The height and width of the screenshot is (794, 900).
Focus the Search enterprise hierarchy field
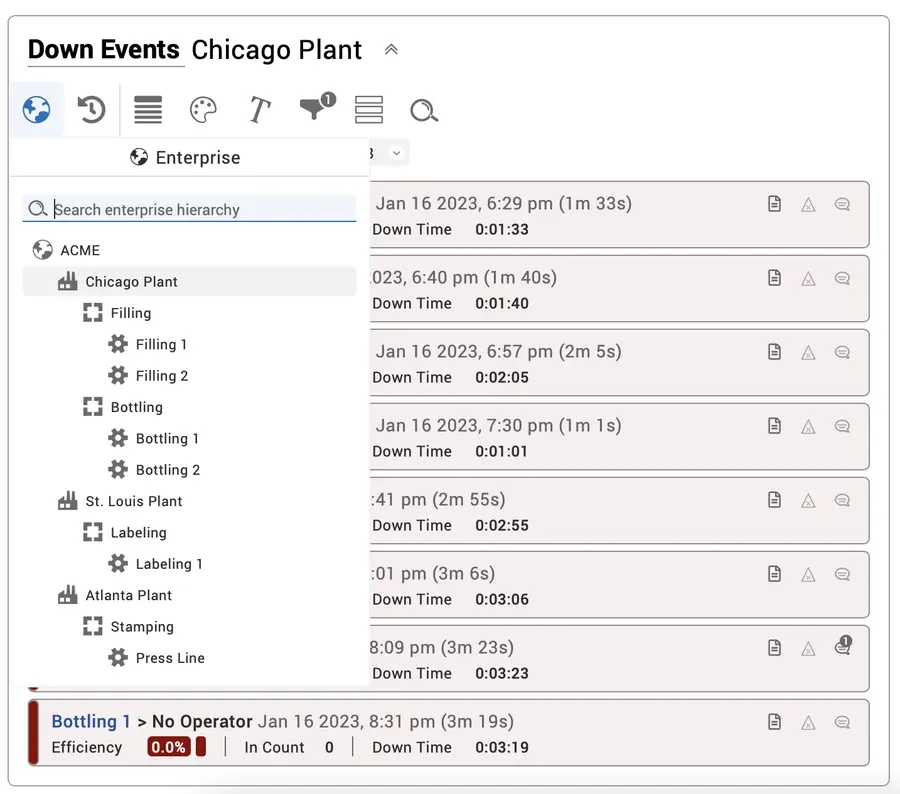189,209
